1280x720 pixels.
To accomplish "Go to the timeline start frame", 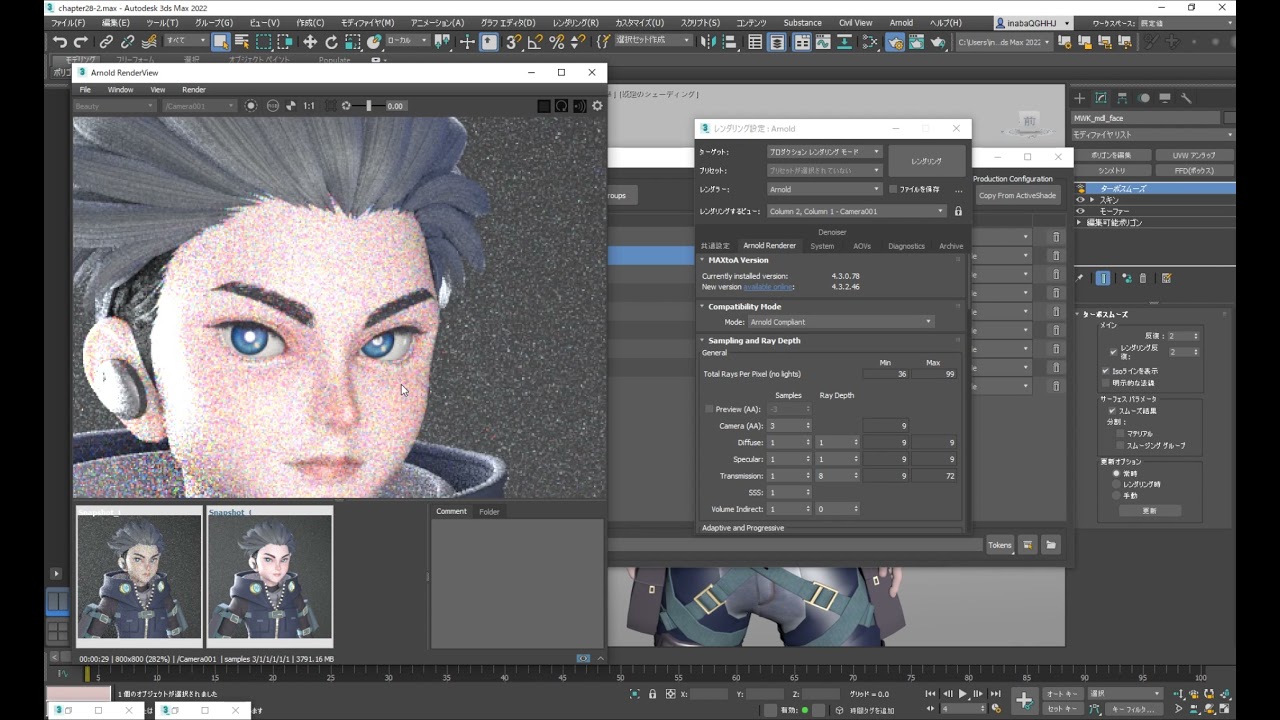I will (931, 694).
